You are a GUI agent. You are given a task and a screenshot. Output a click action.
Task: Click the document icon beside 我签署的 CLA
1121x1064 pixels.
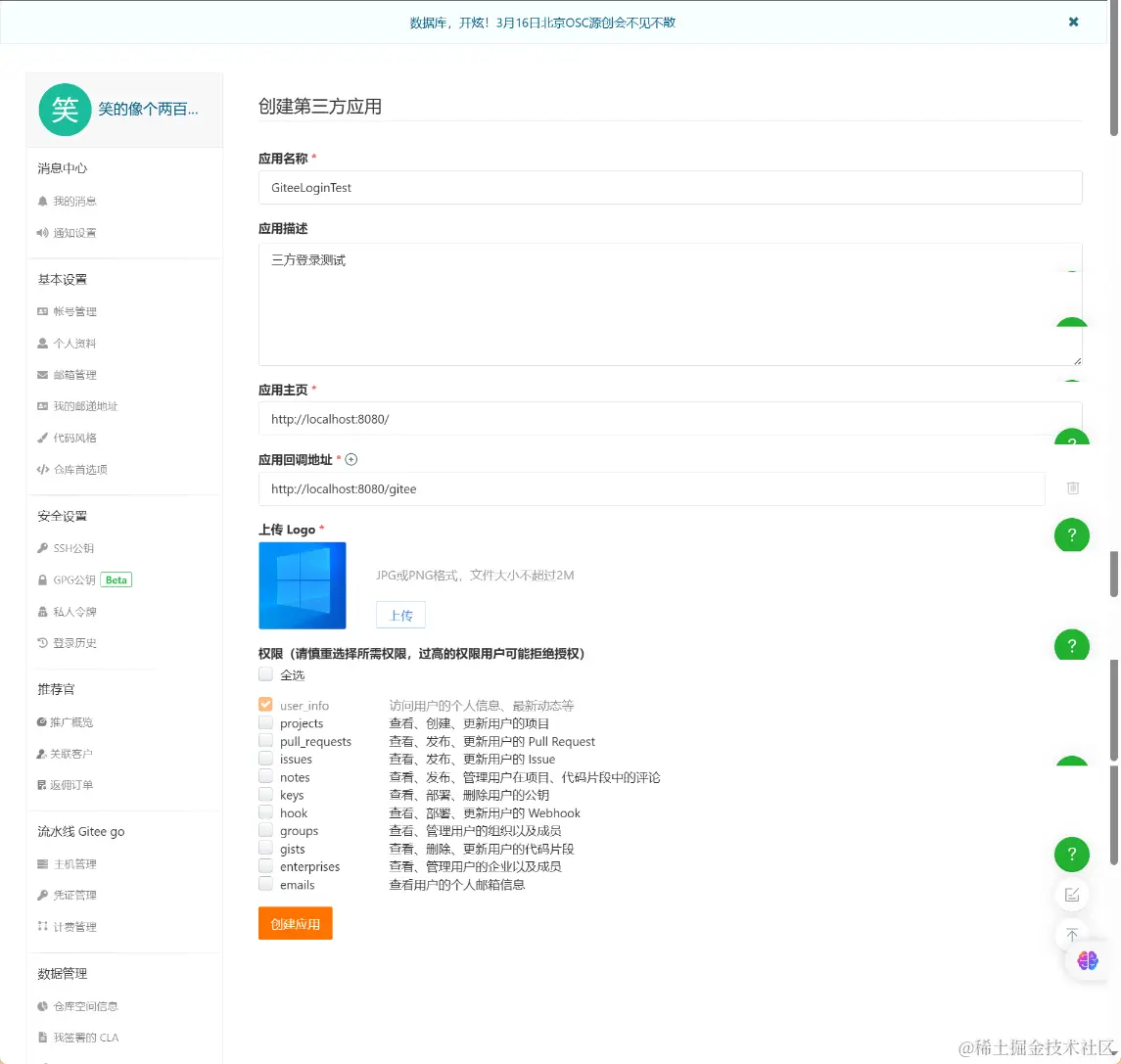[x=43, y=1038]
